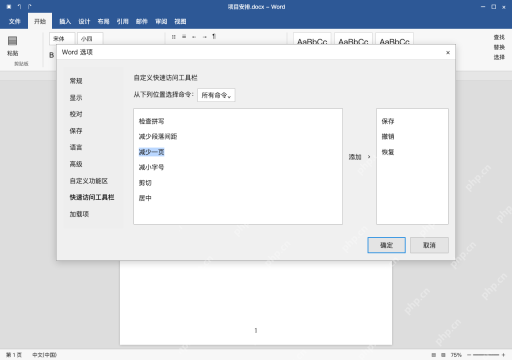This screenshot has height=360, width=512.
Task: Select highlighted 减少一页 in the command list
Action: pos(152,152)
